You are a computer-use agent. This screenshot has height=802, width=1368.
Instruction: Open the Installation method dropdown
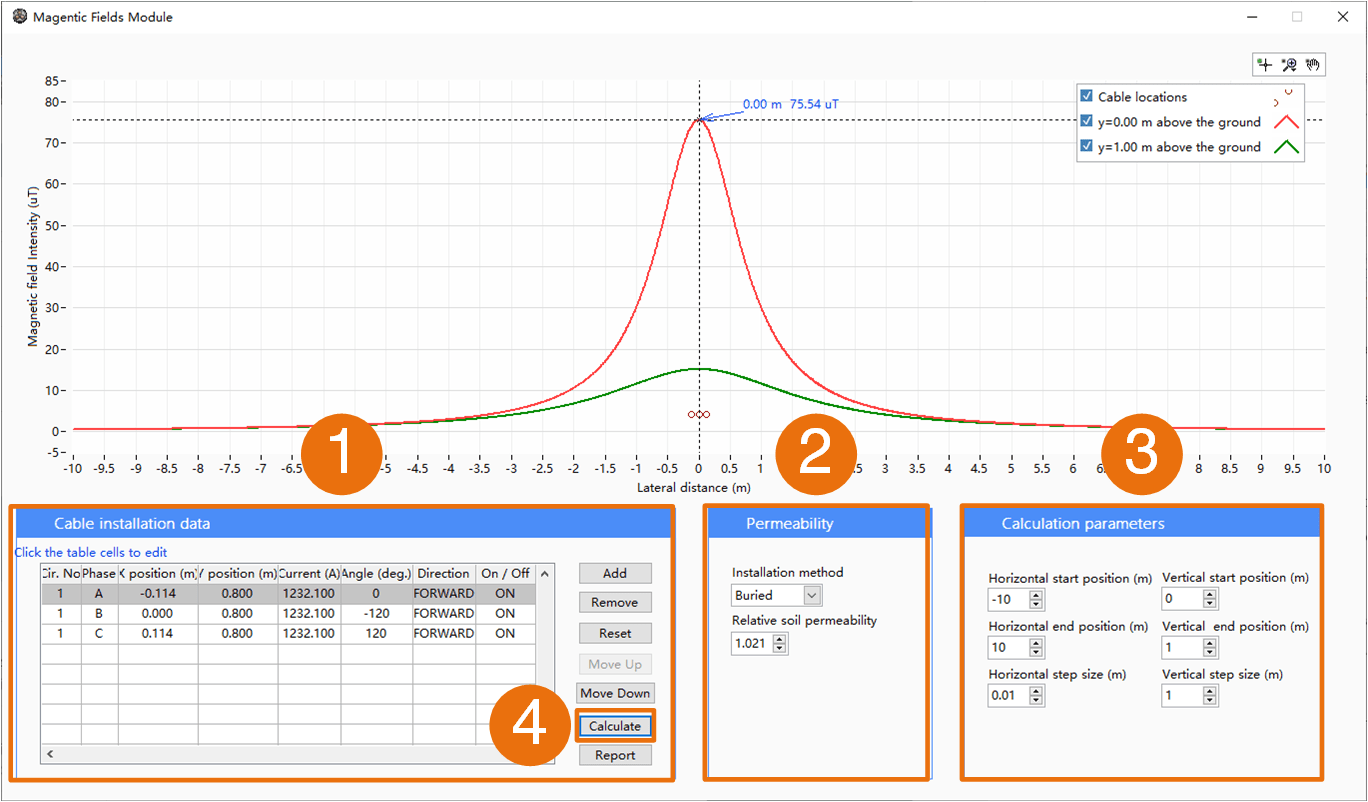pos(812,596)
